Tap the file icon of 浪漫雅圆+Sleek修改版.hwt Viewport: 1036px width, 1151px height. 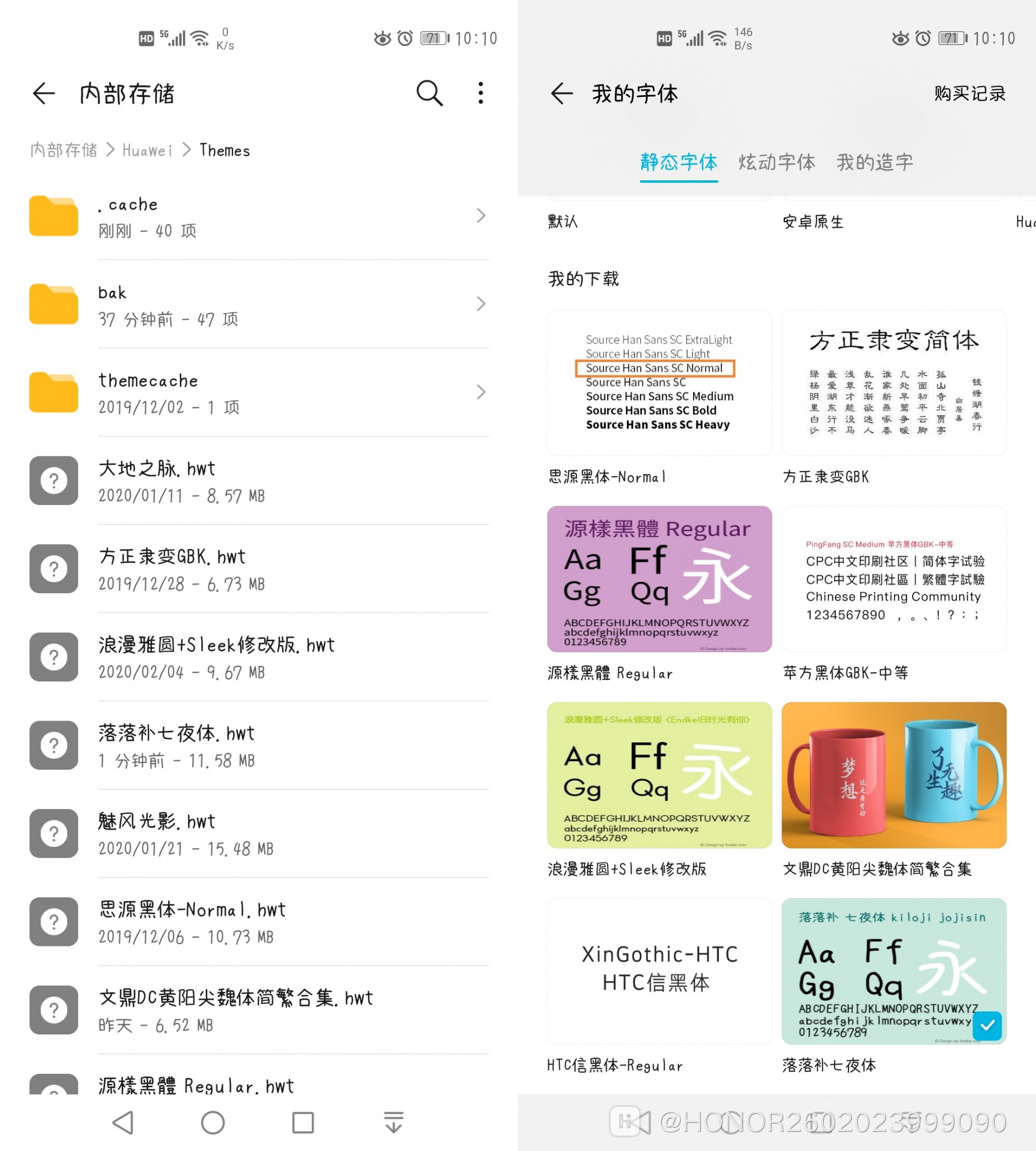[x=53, y=657]
